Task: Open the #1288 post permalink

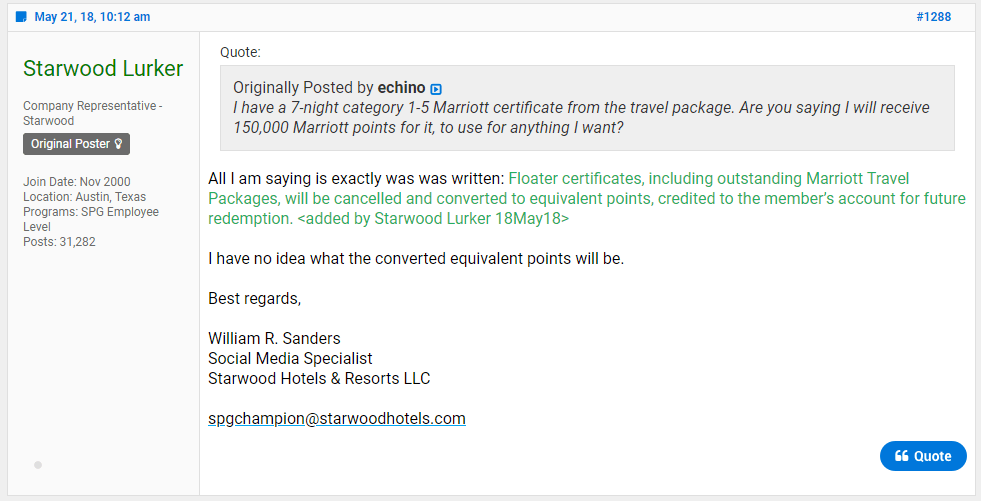Action: click(933, 17)
